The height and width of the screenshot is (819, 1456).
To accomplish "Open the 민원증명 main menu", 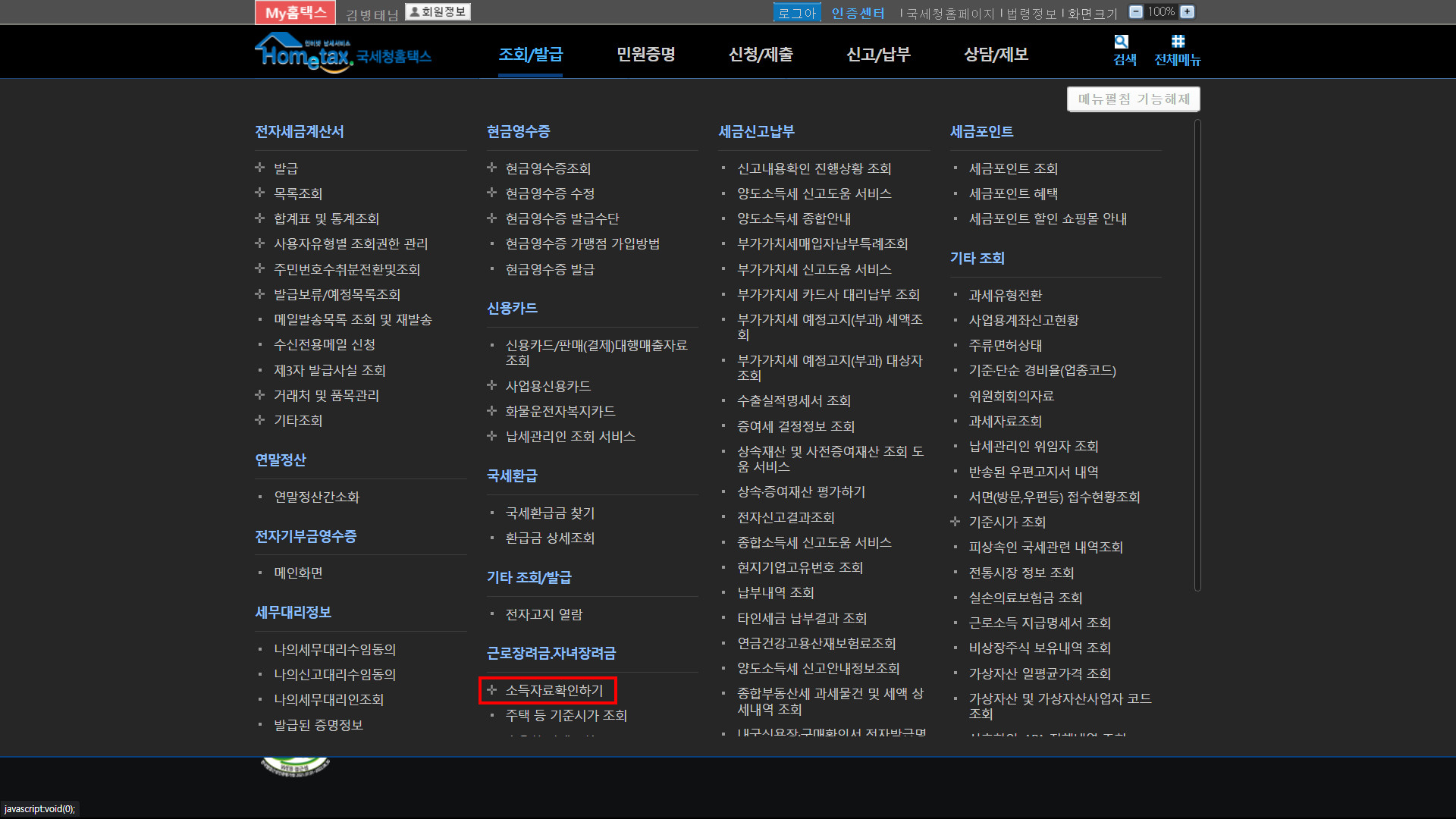I will (x=645, y=55).
